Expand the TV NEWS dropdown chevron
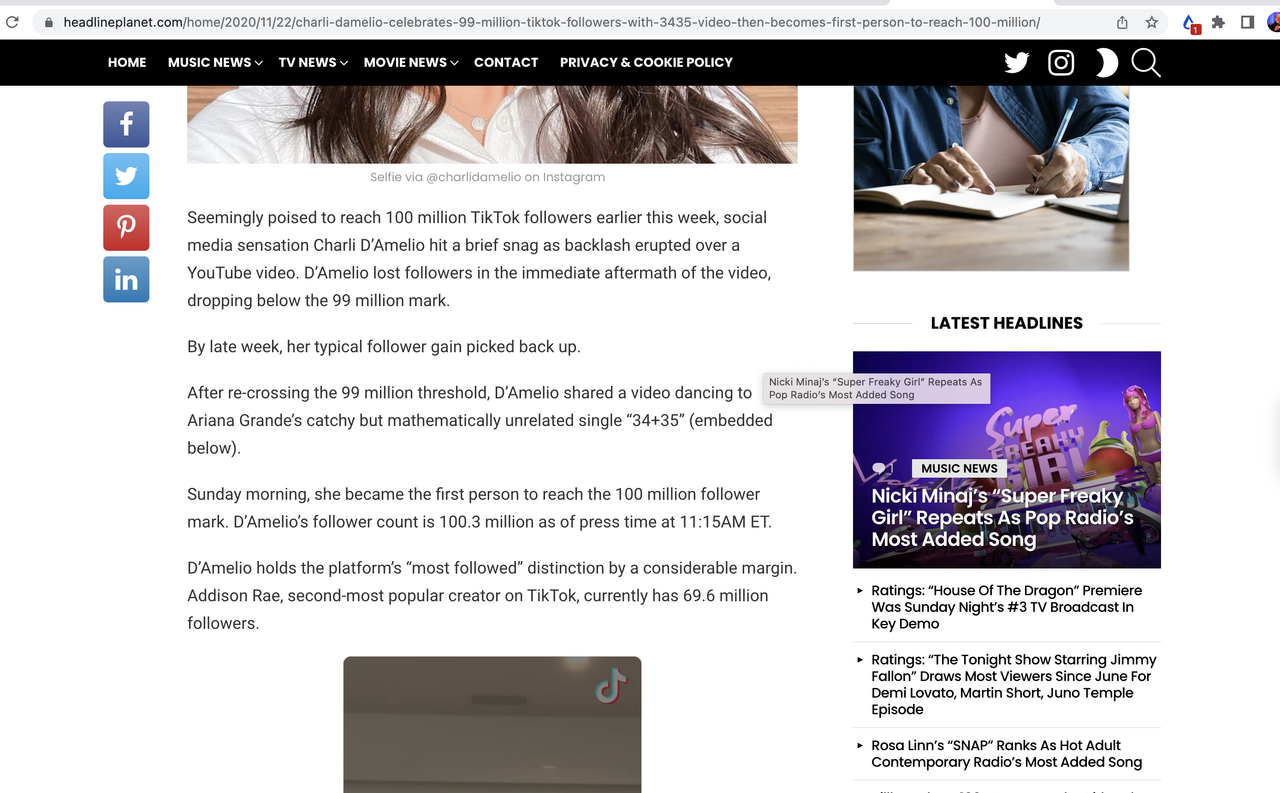 click(343, 63)
